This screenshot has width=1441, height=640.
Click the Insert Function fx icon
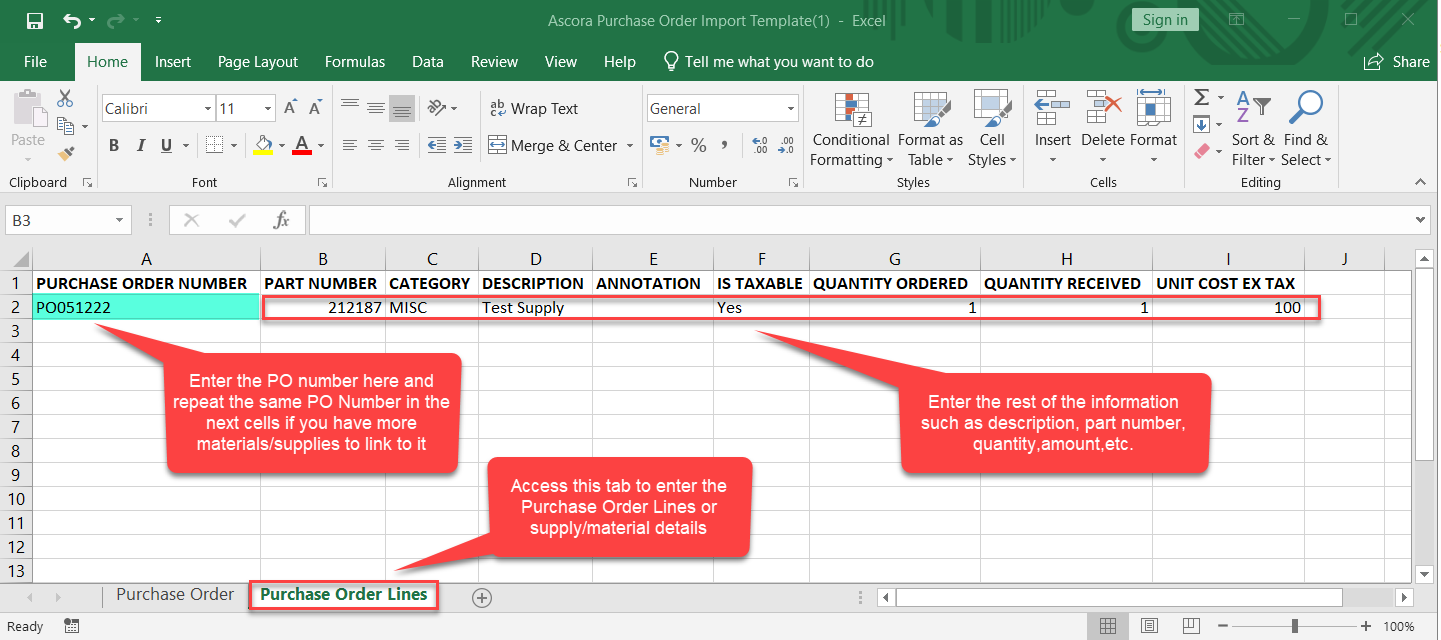(x=282, y=220)
